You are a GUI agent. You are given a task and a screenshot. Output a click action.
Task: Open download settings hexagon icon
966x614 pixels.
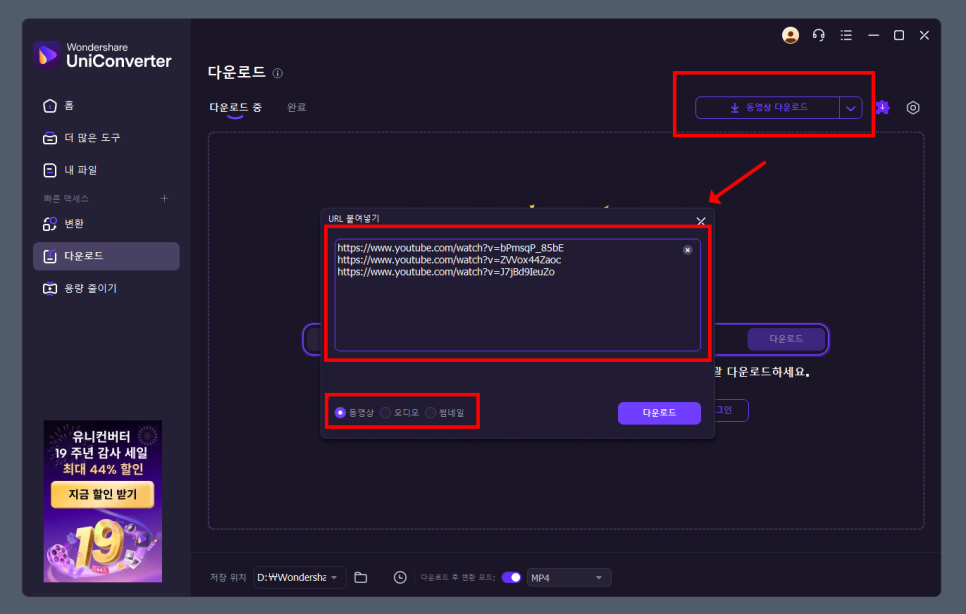click(912, 108)
